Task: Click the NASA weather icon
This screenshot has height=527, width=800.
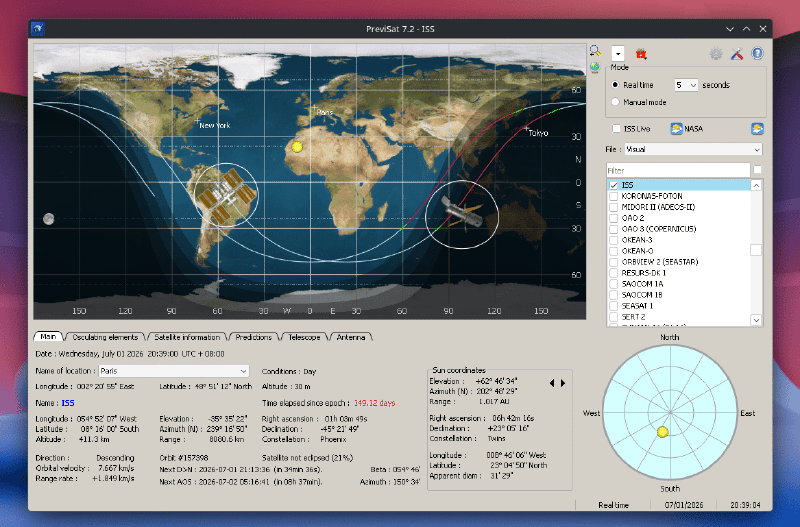Action: tap(676, 129)
